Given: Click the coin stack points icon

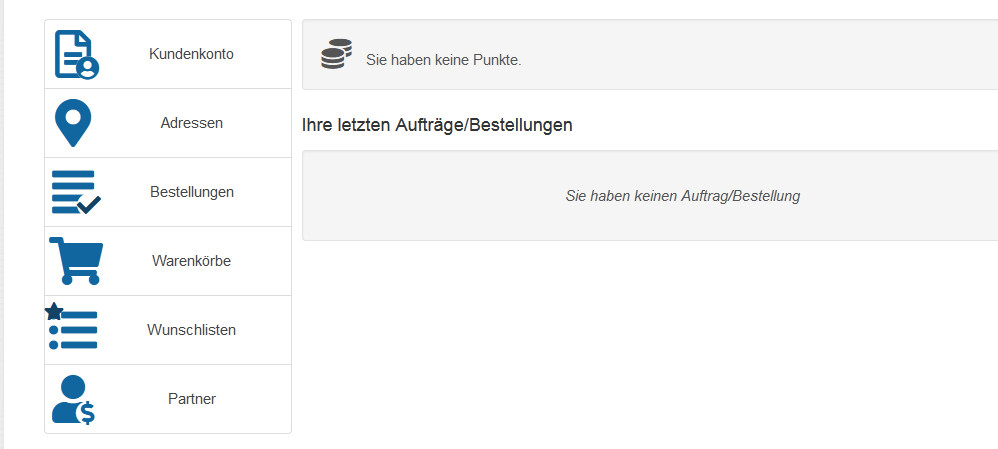Looking at the screenshot, I should point(337,54).
